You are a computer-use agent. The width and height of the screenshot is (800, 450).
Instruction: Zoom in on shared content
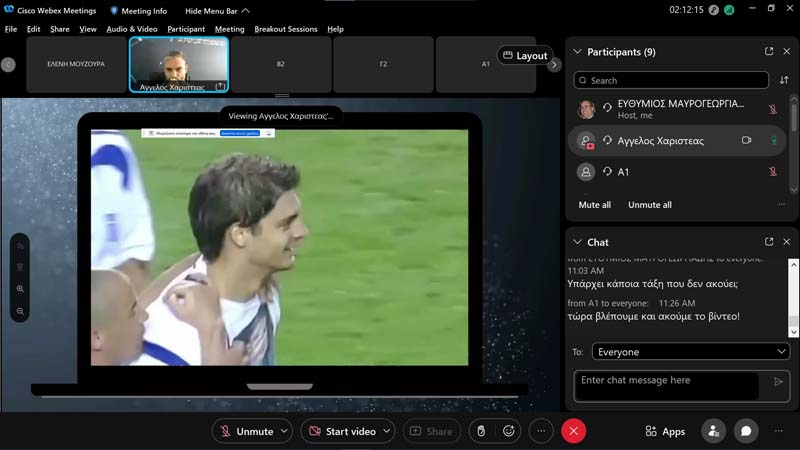pyautogui.click(x=20, y=289)
